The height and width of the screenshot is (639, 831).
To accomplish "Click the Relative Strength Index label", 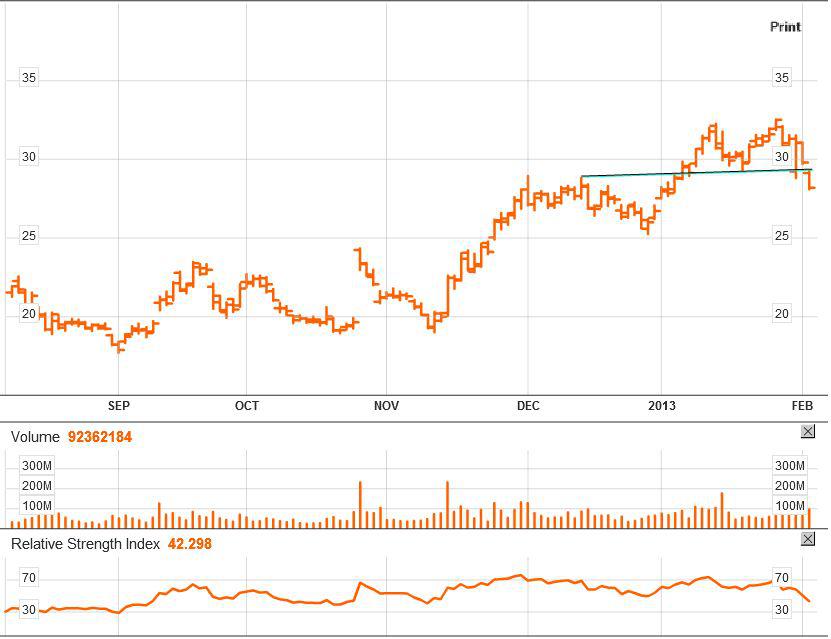I will point(85,544).
